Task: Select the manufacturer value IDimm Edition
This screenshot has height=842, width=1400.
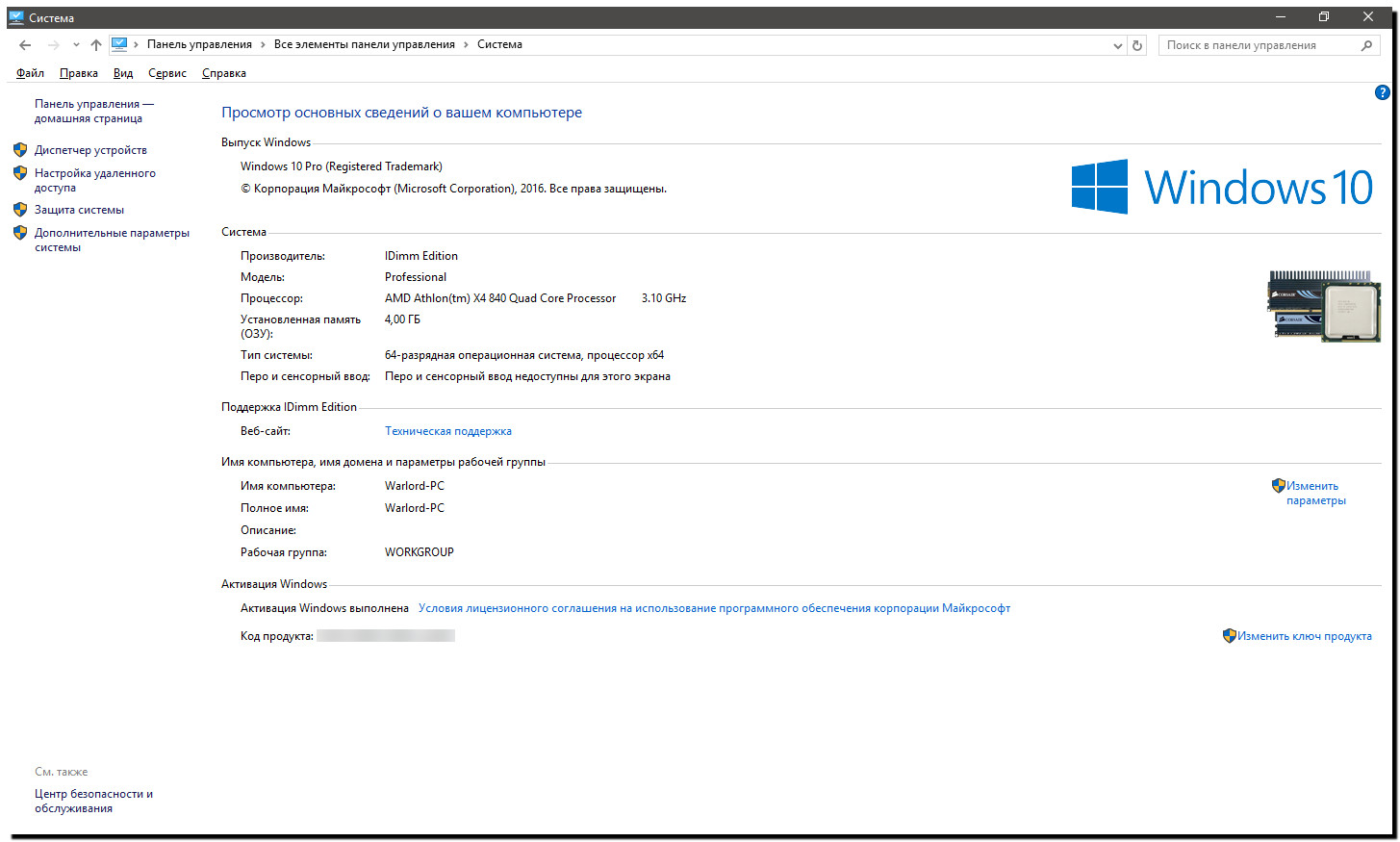Action: point(421,256)
